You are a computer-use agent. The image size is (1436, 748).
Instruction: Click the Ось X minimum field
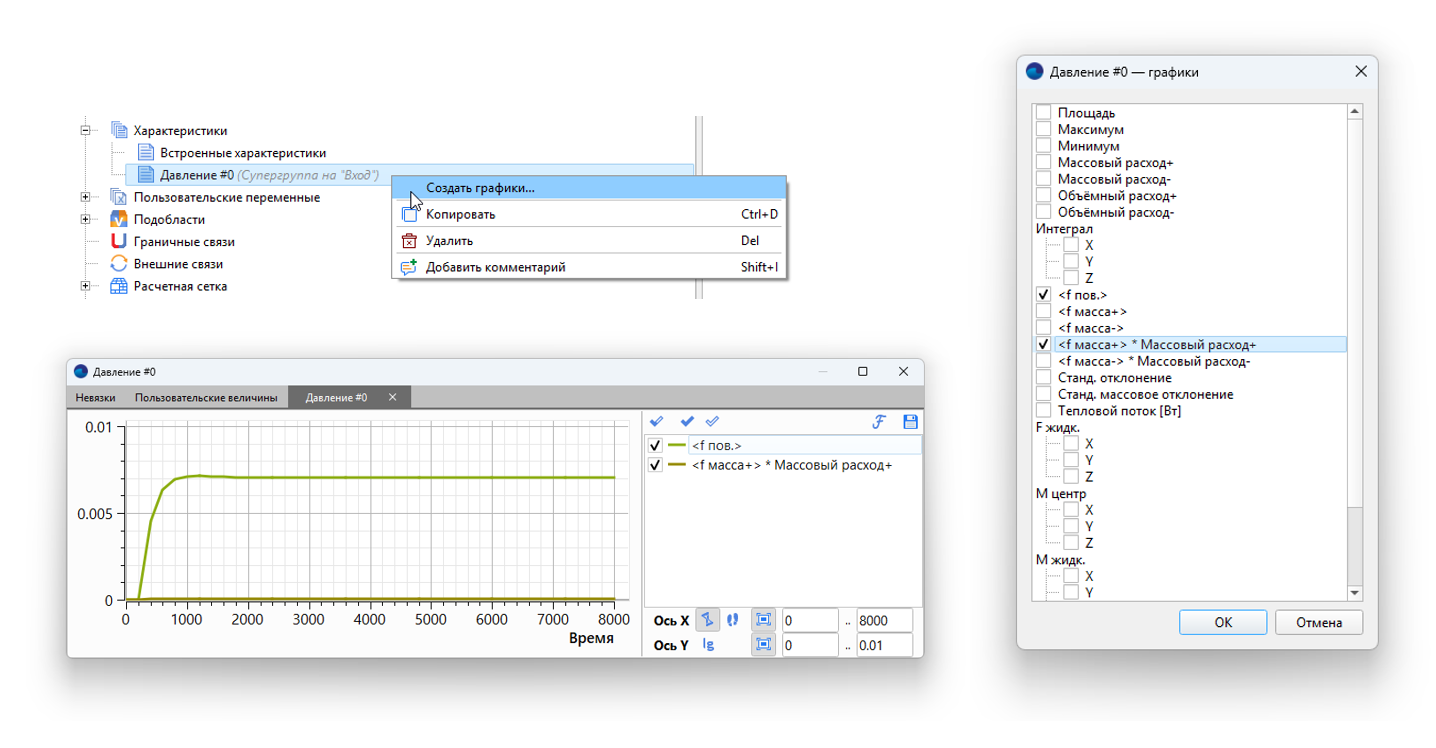pos(810,620)
